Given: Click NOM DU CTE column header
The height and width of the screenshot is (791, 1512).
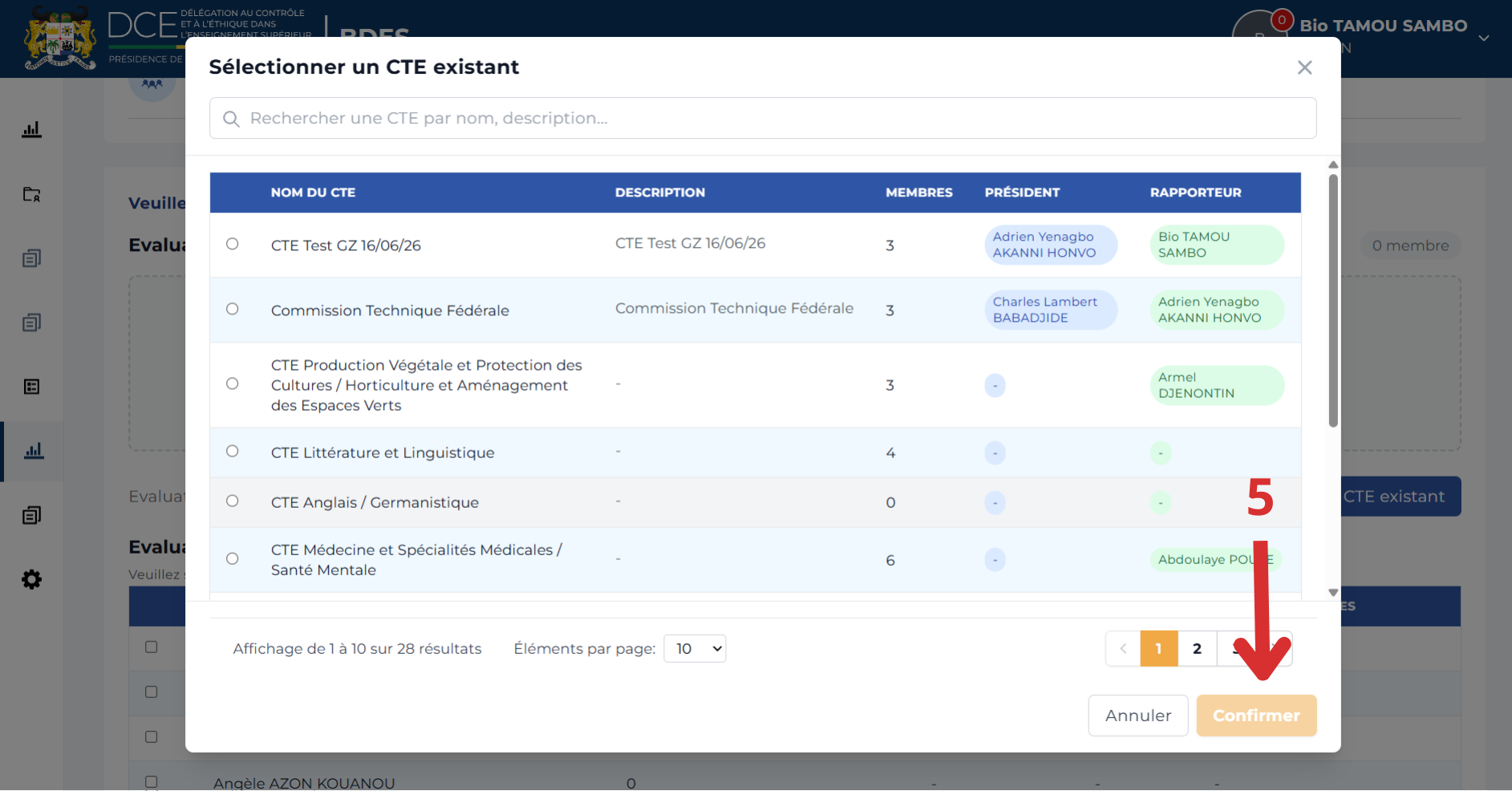Looking at the screenshot, I should click(313, 193).
